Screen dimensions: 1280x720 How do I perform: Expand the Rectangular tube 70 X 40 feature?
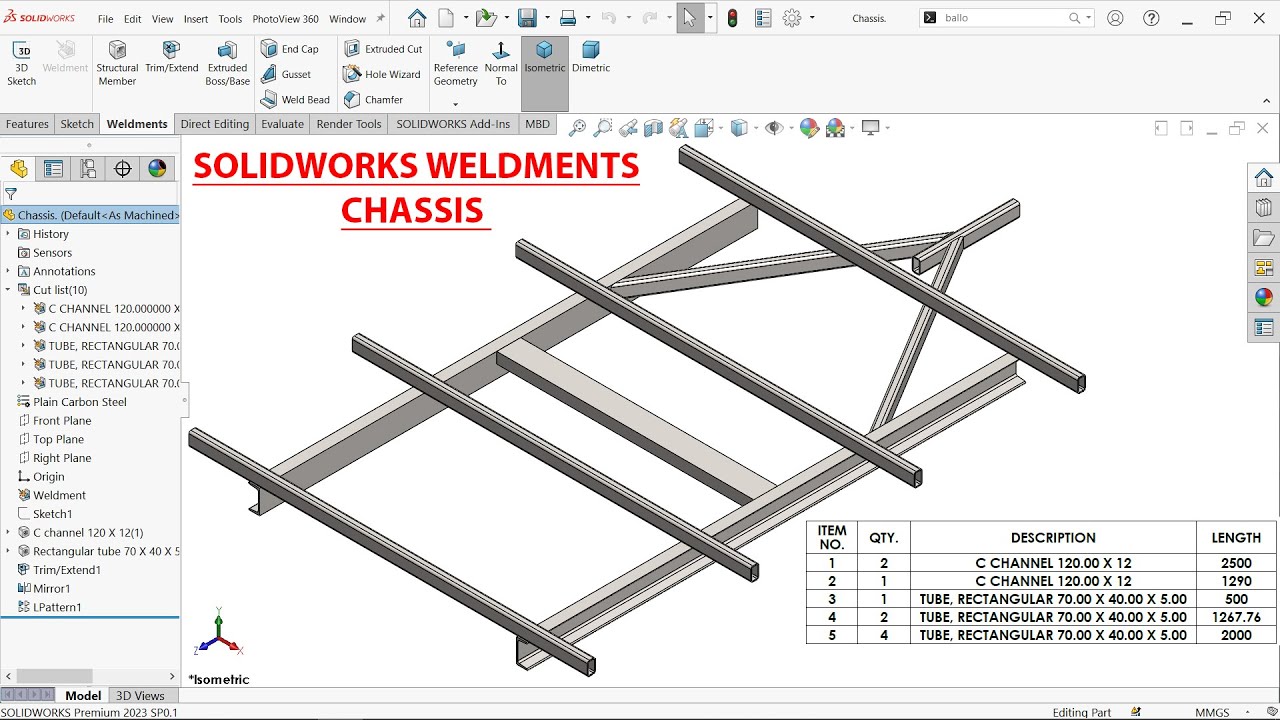pyautogui.click(x=8, y=551)
